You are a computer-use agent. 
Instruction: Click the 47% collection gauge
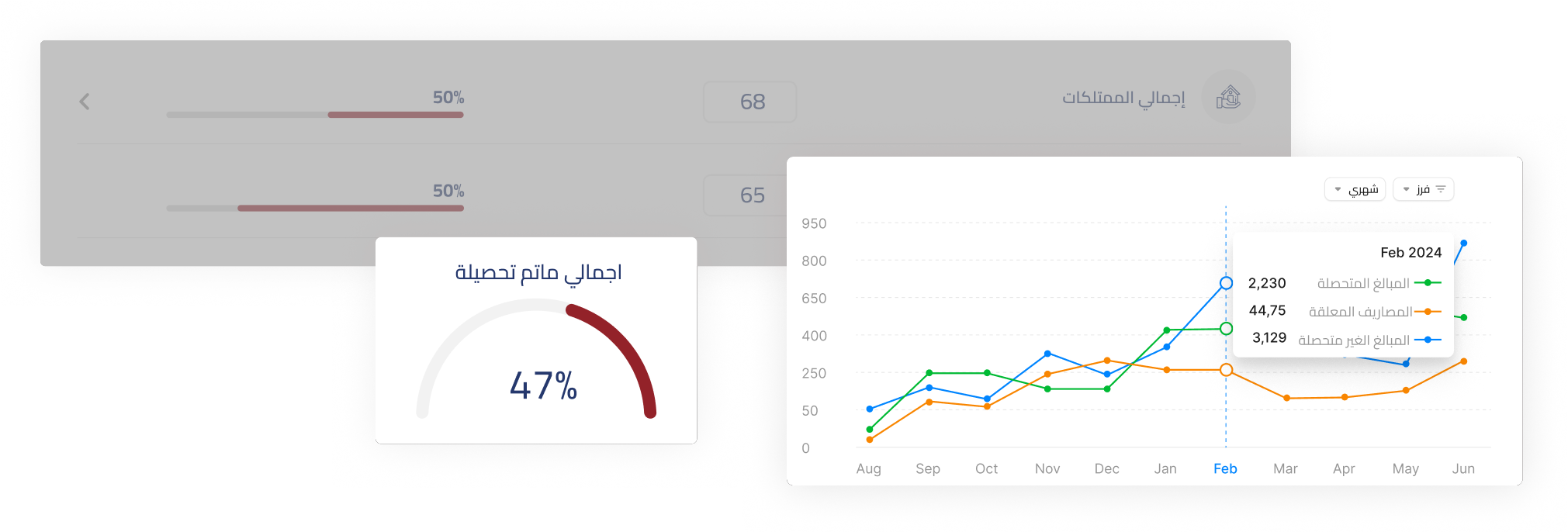[x=537, y=364]
